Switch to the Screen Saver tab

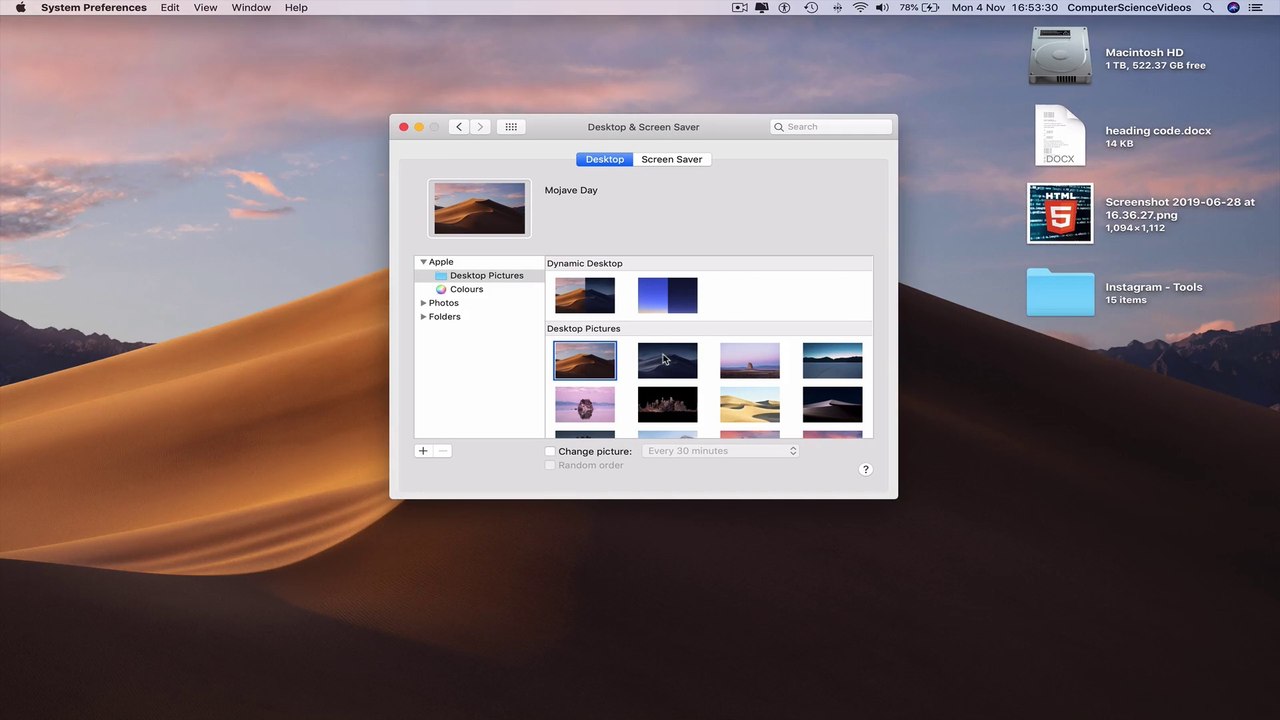click(x=672, y=159)
